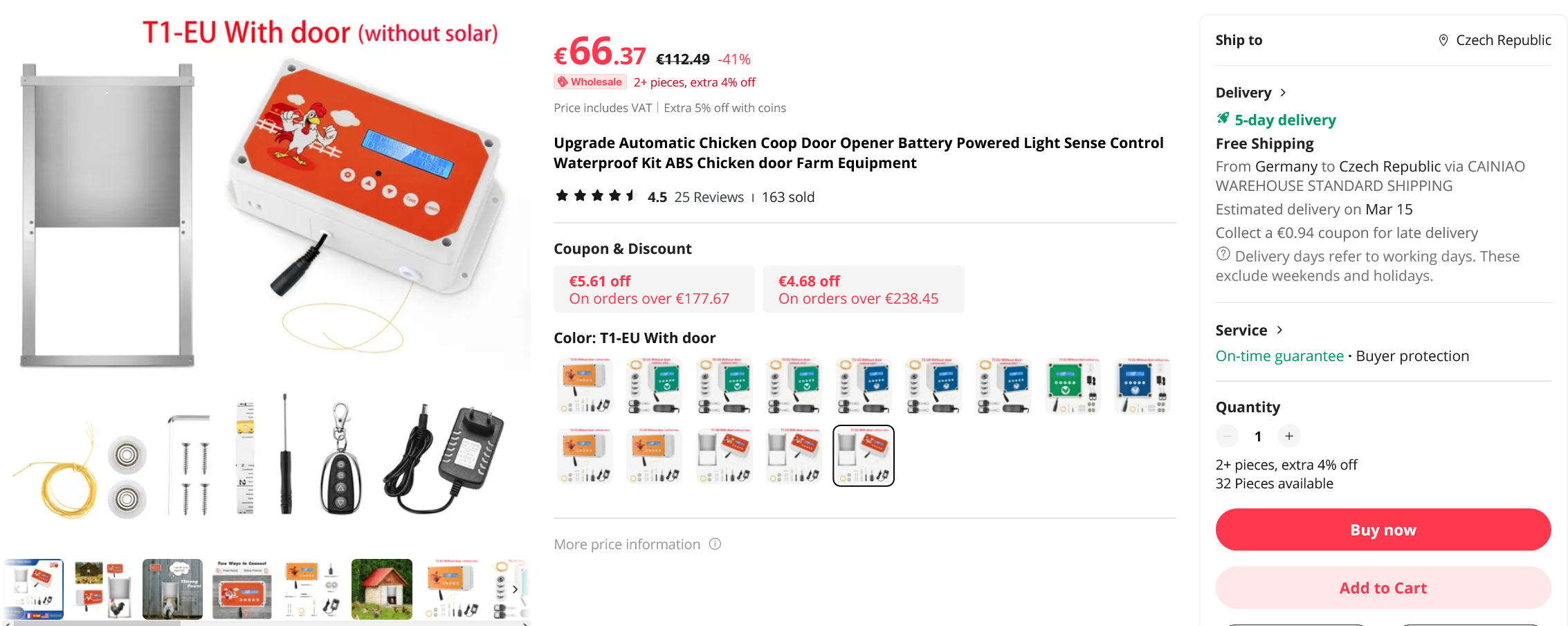1568x626 pixels.
Task: Select the first color variant in top row
Action: (x=585, y=386)
